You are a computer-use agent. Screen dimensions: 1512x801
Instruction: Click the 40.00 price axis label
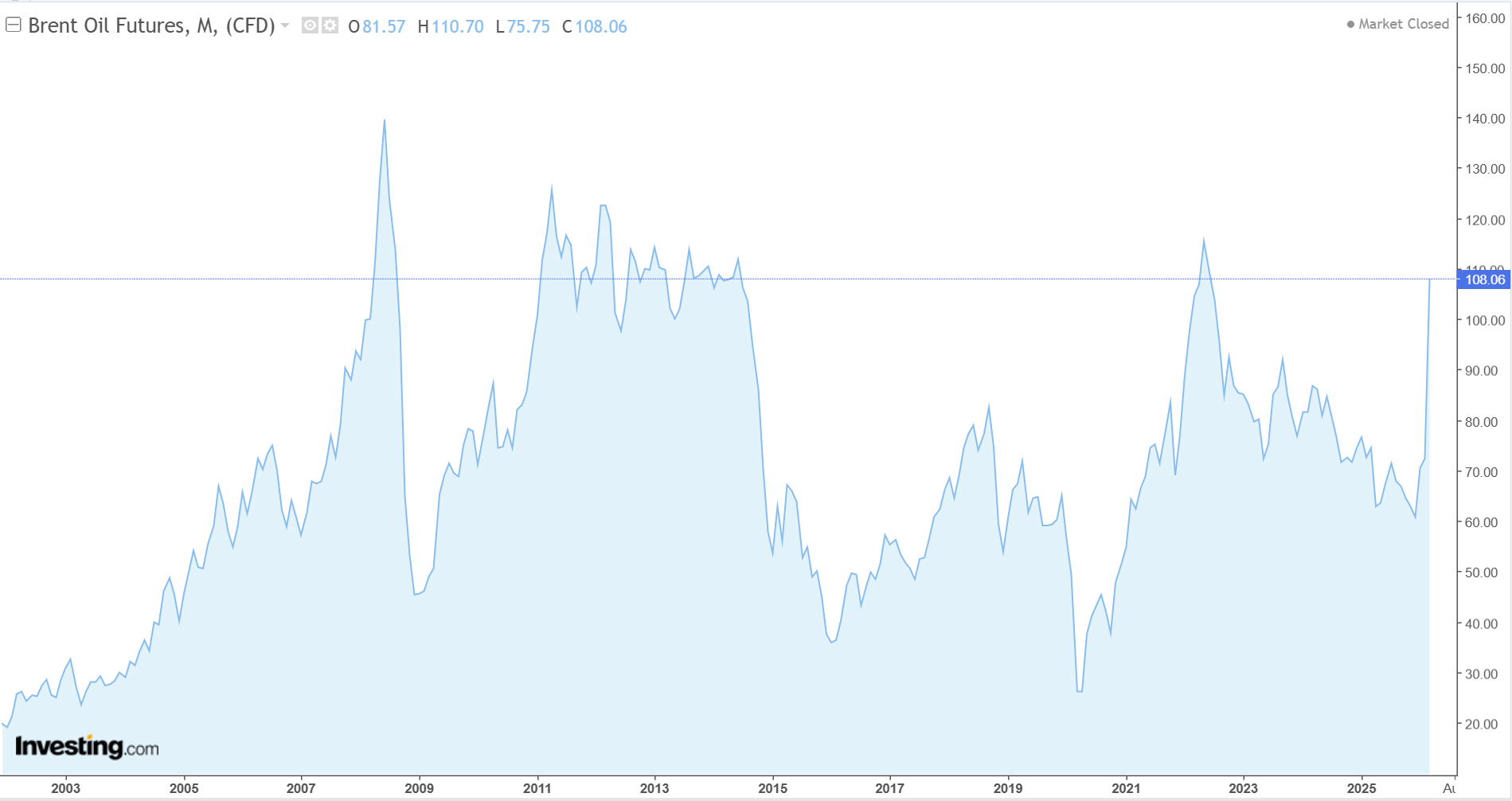[1482, 623]
